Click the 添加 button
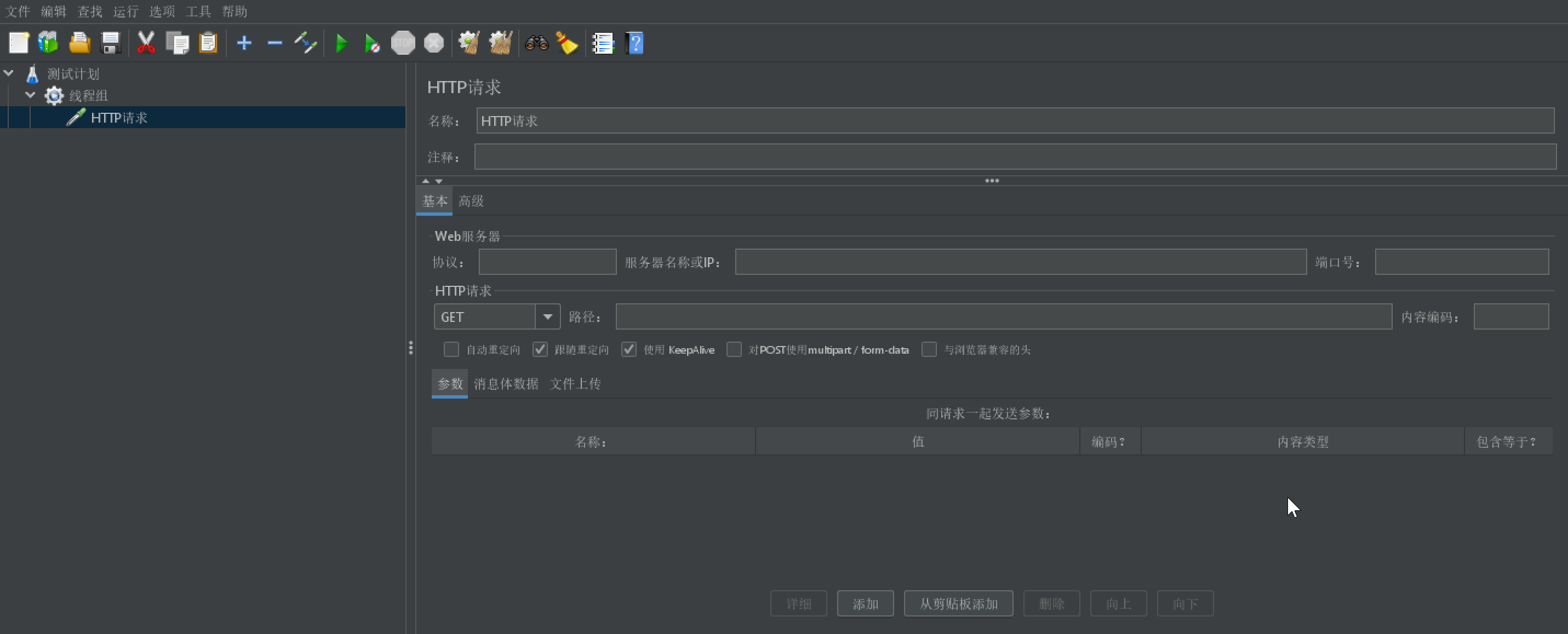 pos(865,603)
